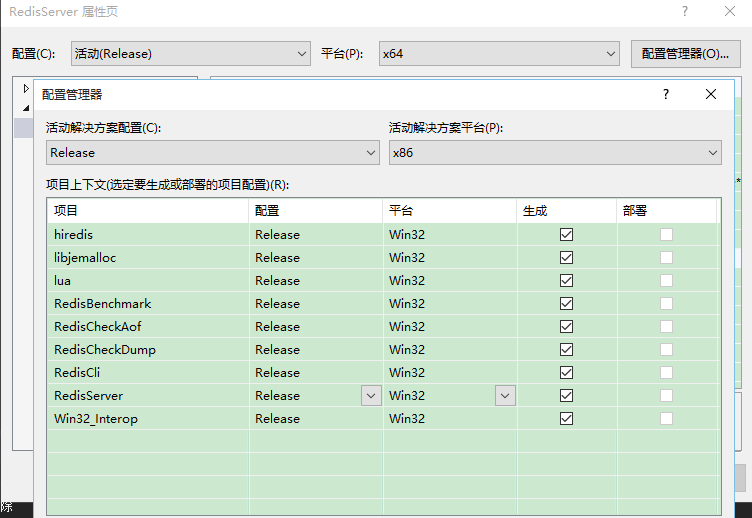Image resolution: width=752 pixels, height=518 pixels.
Task: Open 活动解决方案配置 dropdown showing Release
Action: [x=213, y=153]
